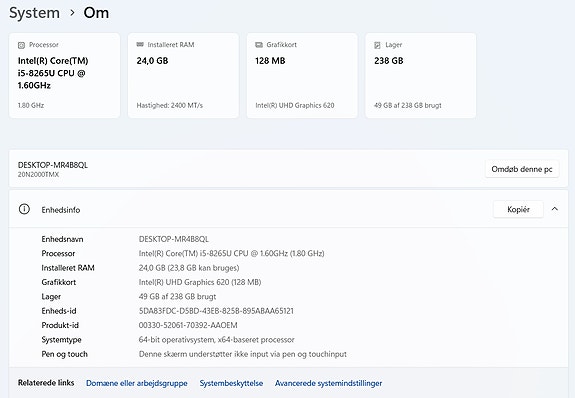The image size is (575, 398).
Task: Click the Processor row value with (1.80 GHz)
Action: [x=231, y=253]
